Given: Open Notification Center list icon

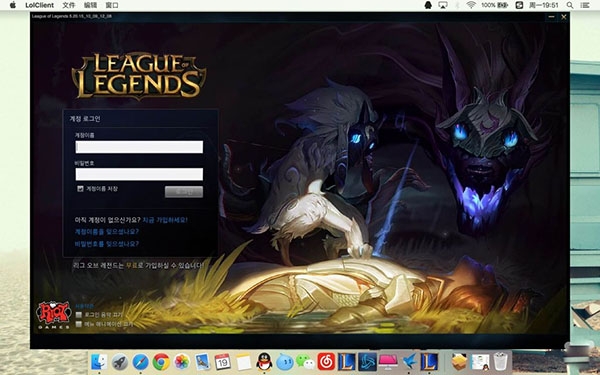Looking at the screenshot, I should pos(585,5).
